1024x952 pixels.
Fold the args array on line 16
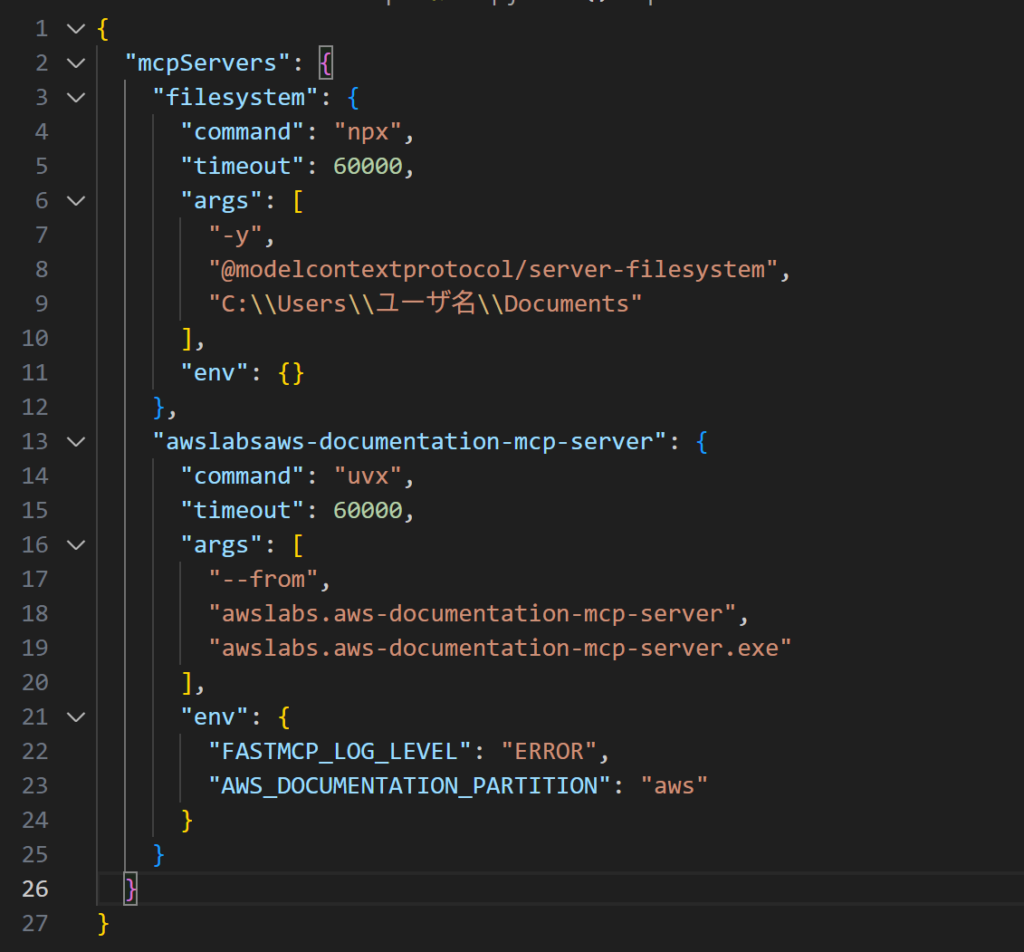76,545
